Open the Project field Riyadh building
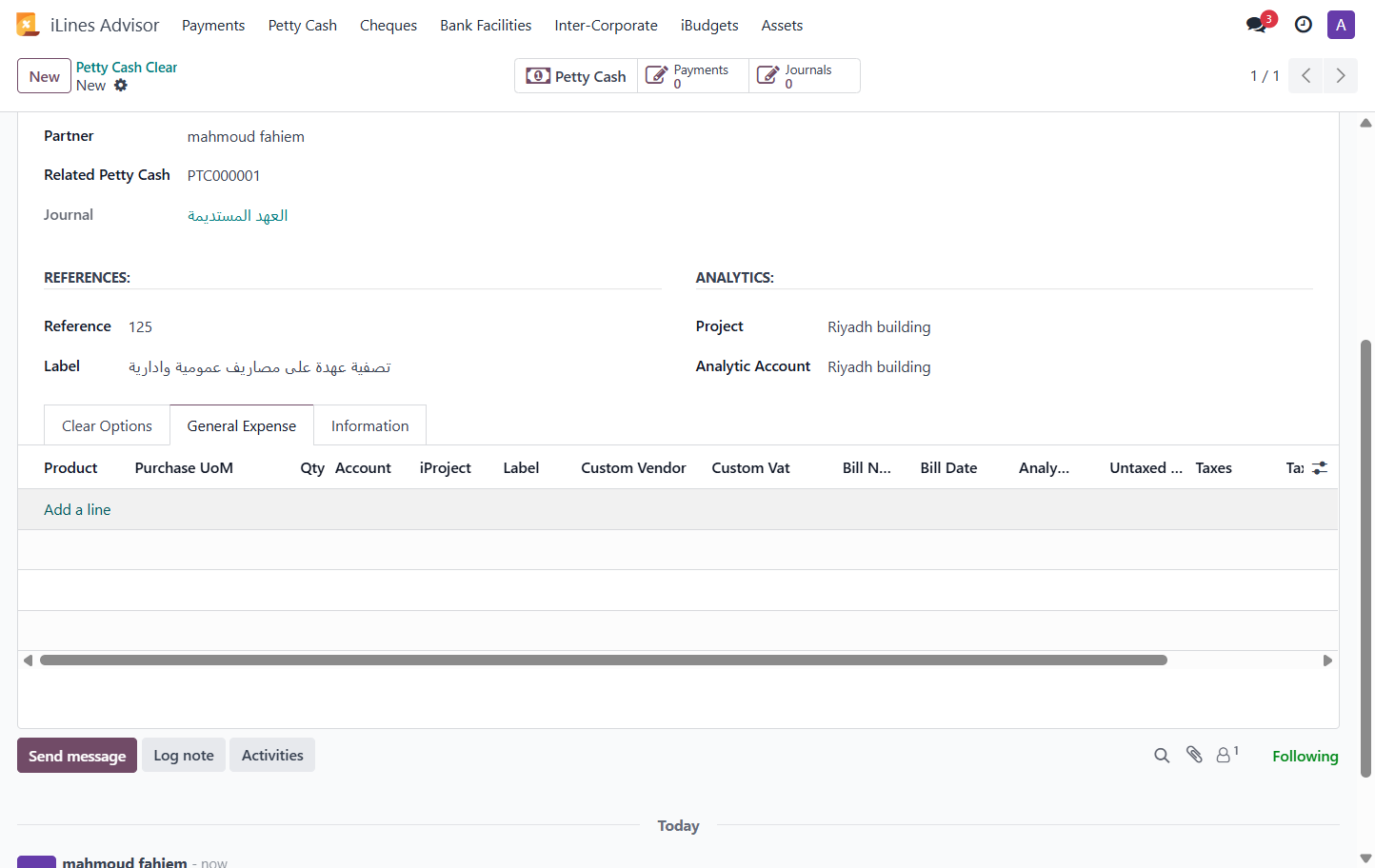The height and width of the screenshot is (868, 1375). (x=879, y=327)
